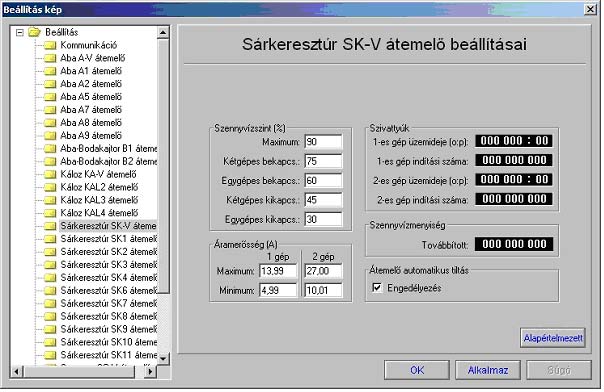Viewport: 604px width, 392px height.
Task: Click folder icon beside Sárkeresztúr SK2
Action: point(50,252)
